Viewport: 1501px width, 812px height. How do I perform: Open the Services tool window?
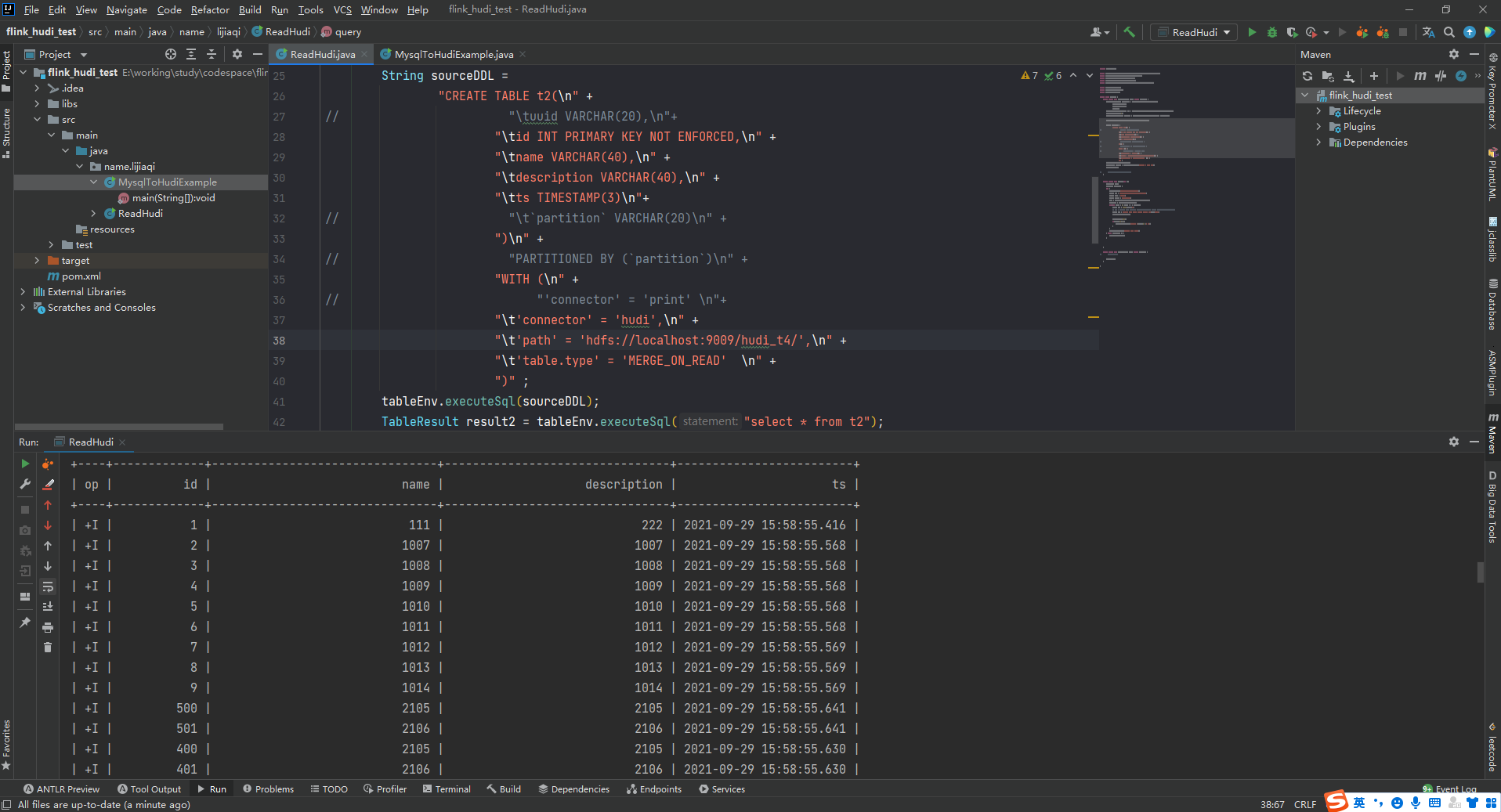722,789
